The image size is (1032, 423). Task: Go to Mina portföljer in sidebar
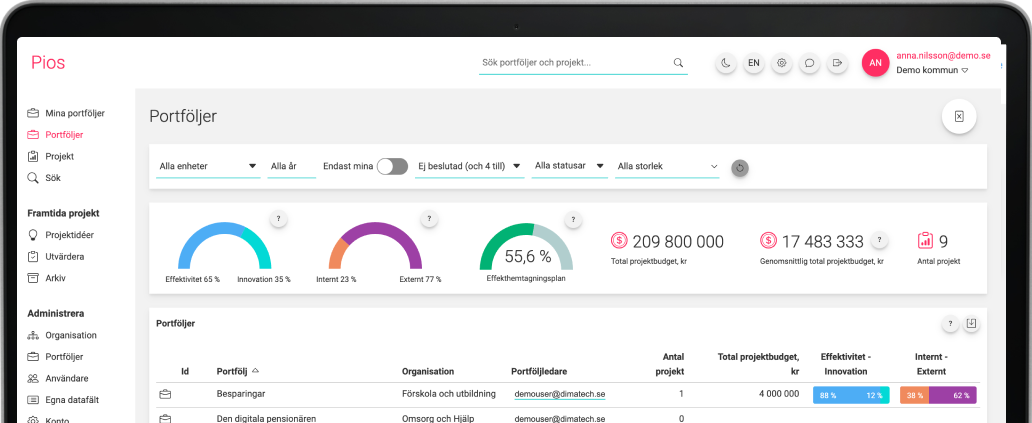tap(74, 113)
